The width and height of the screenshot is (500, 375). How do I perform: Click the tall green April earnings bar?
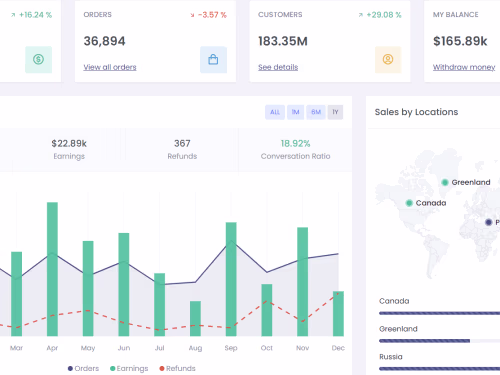point(52,269)
